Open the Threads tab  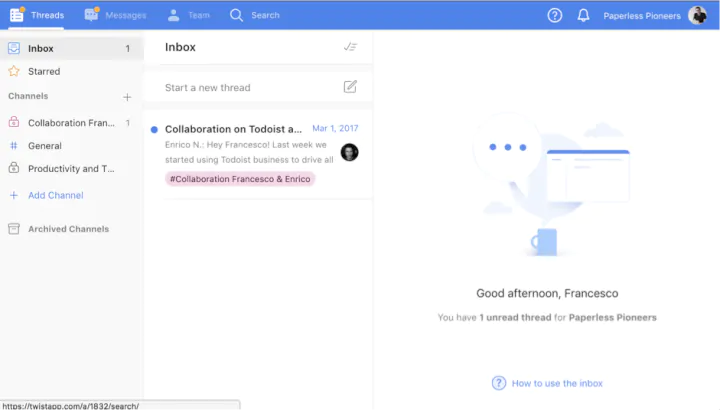pyautogui.click(x=37, y=15)
